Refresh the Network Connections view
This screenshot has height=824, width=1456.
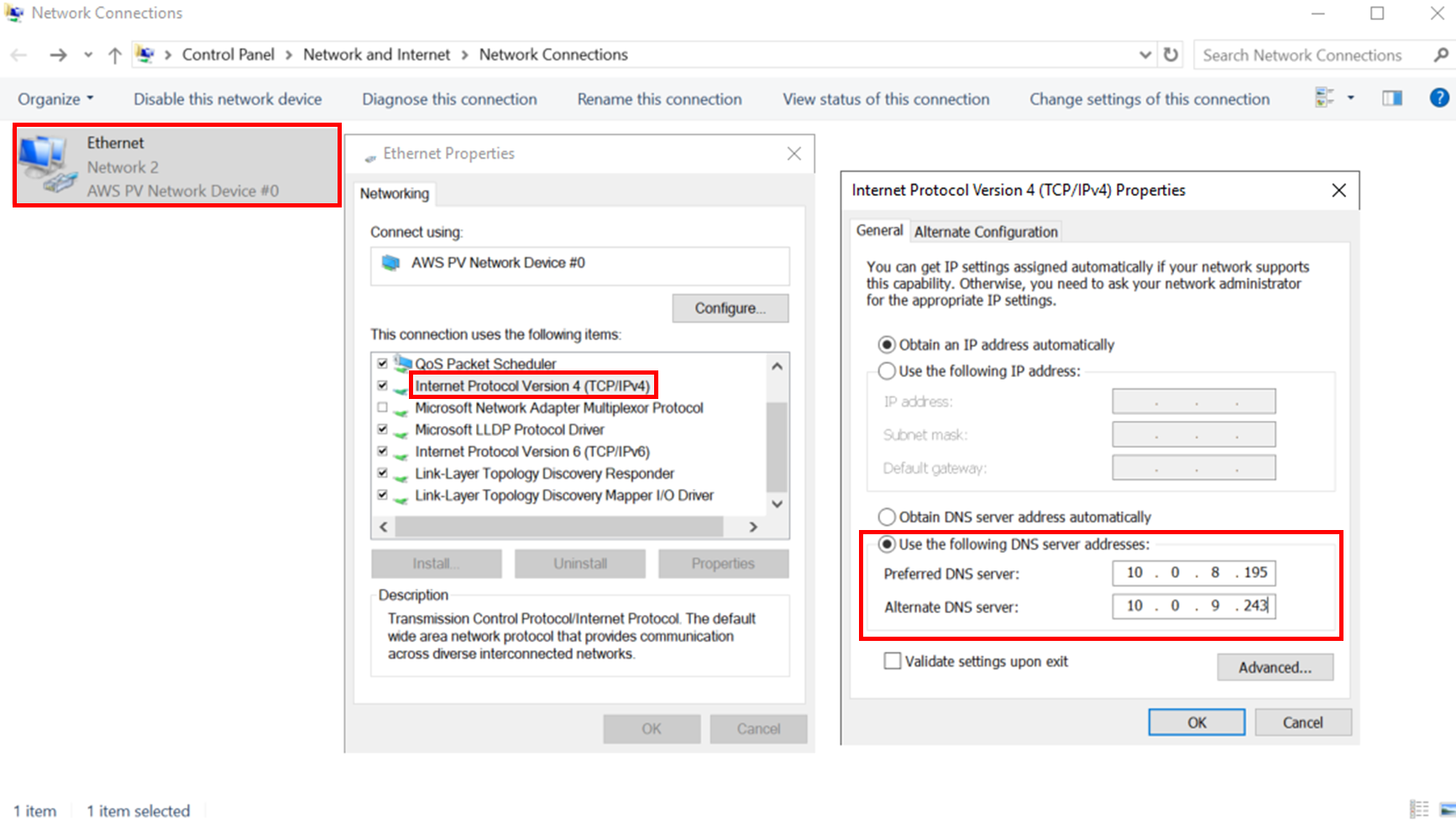pyautogui.click(x=1171, y=55)
